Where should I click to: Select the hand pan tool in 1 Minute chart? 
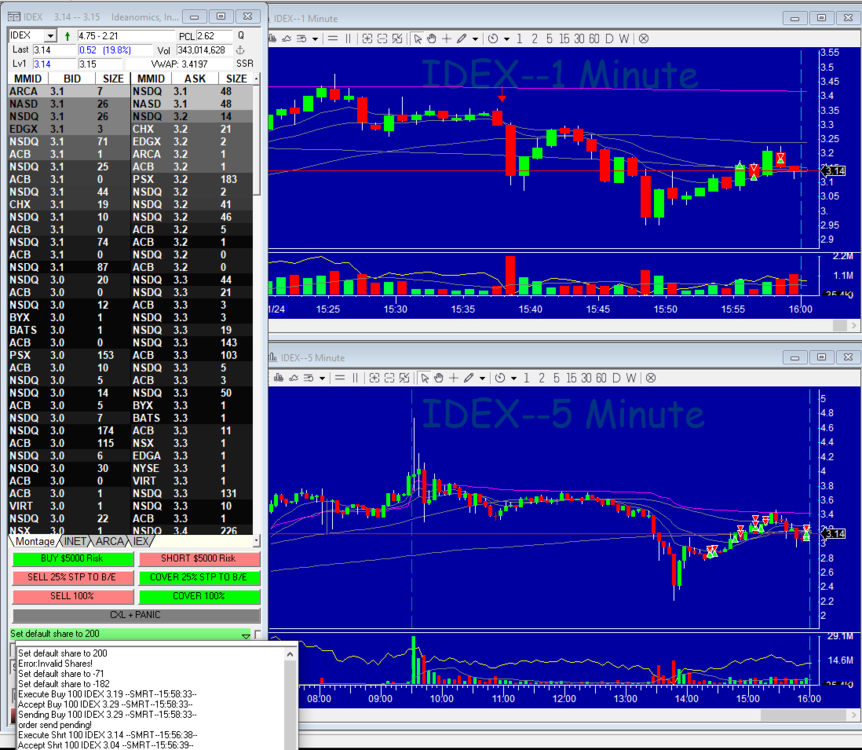coord(431,38)
